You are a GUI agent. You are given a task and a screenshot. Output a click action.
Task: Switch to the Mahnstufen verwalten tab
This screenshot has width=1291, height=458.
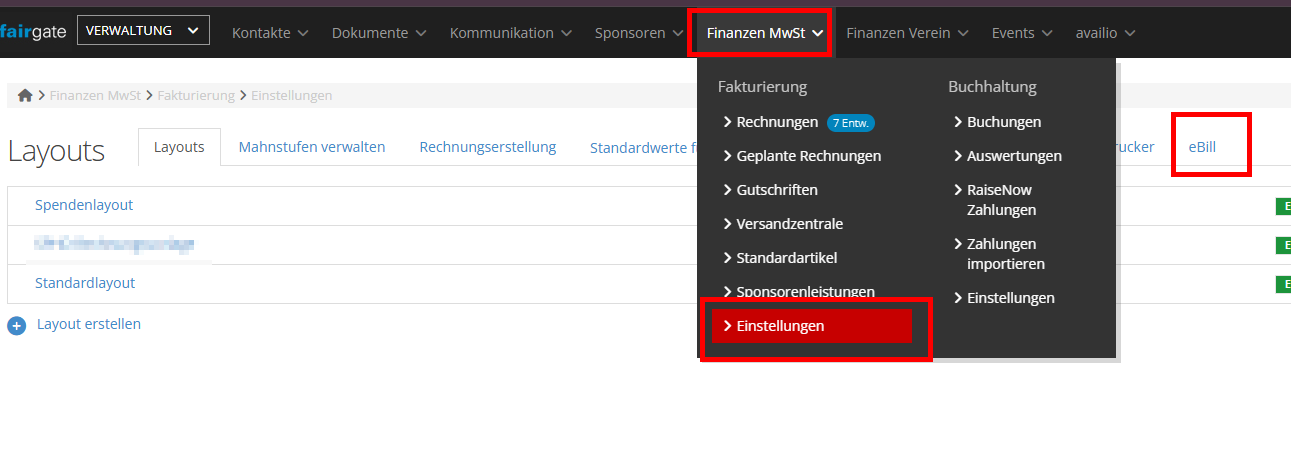pyautogui.click(x=312, y=146)
